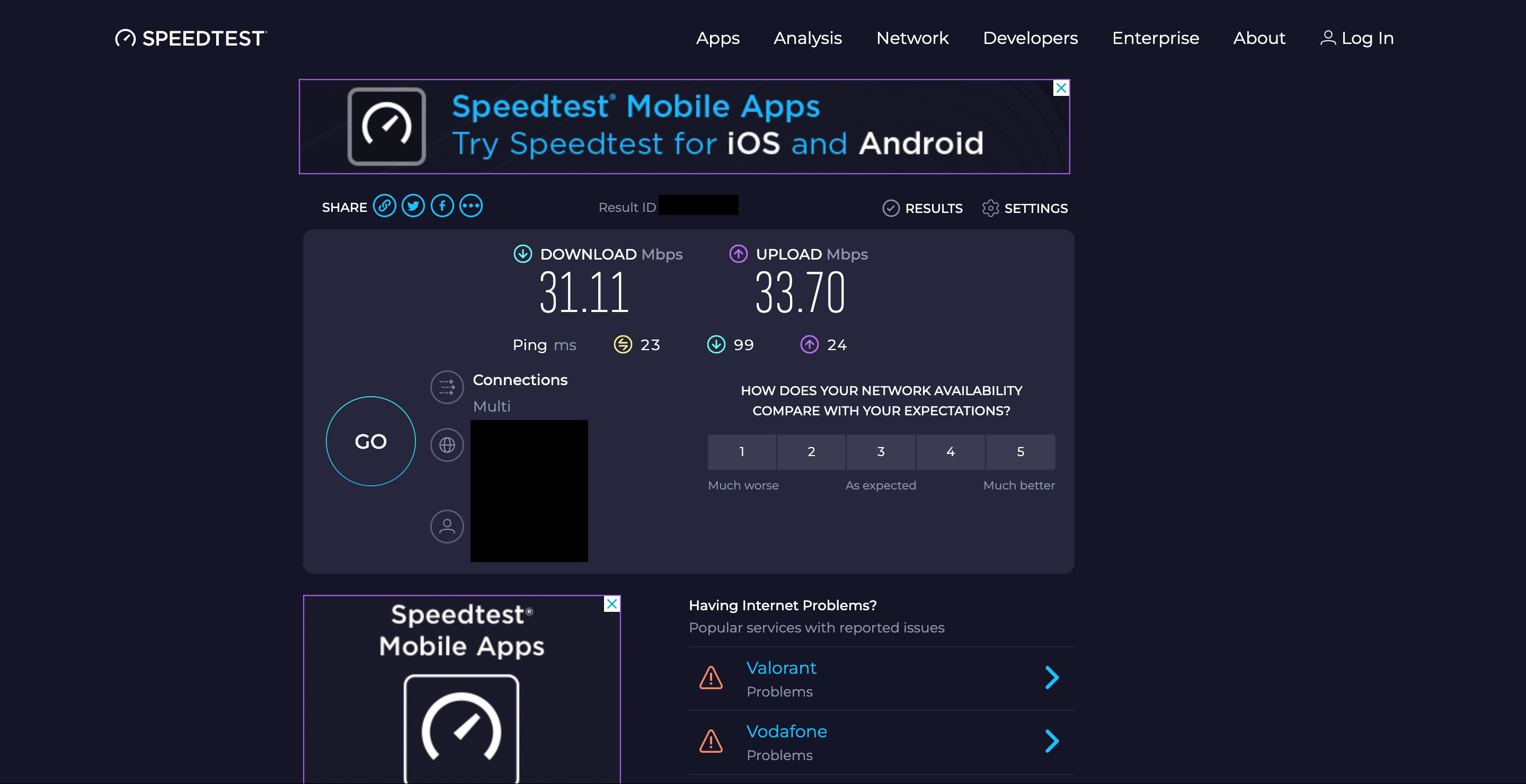Expand Vodafone problems chevron
This screenshot has height=784, width=1526.
point(1051,742)
